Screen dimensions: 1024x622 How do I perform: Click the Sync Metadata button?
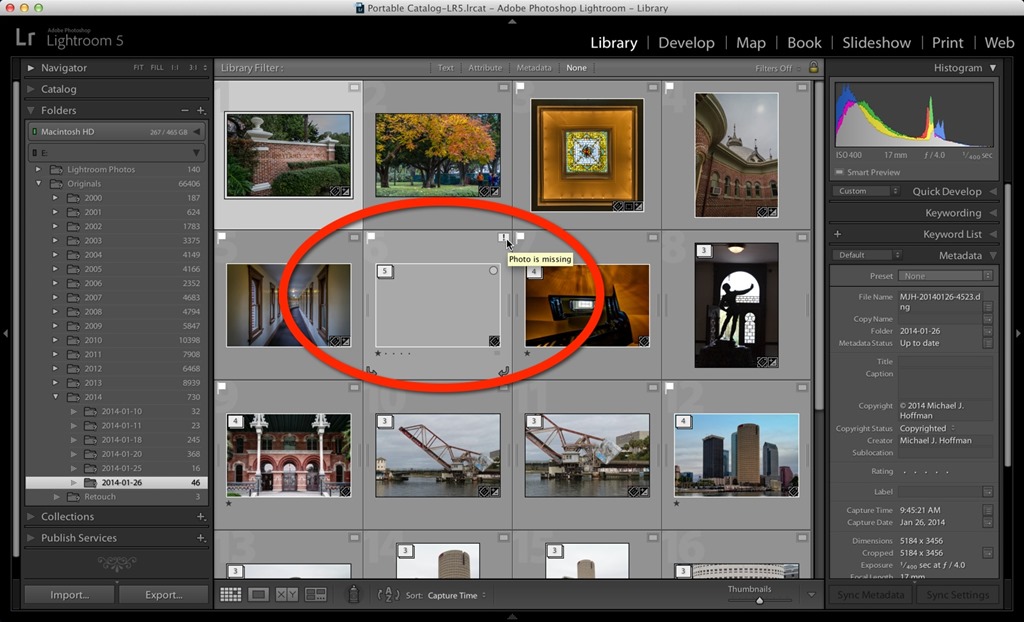[x=871, y=595]
